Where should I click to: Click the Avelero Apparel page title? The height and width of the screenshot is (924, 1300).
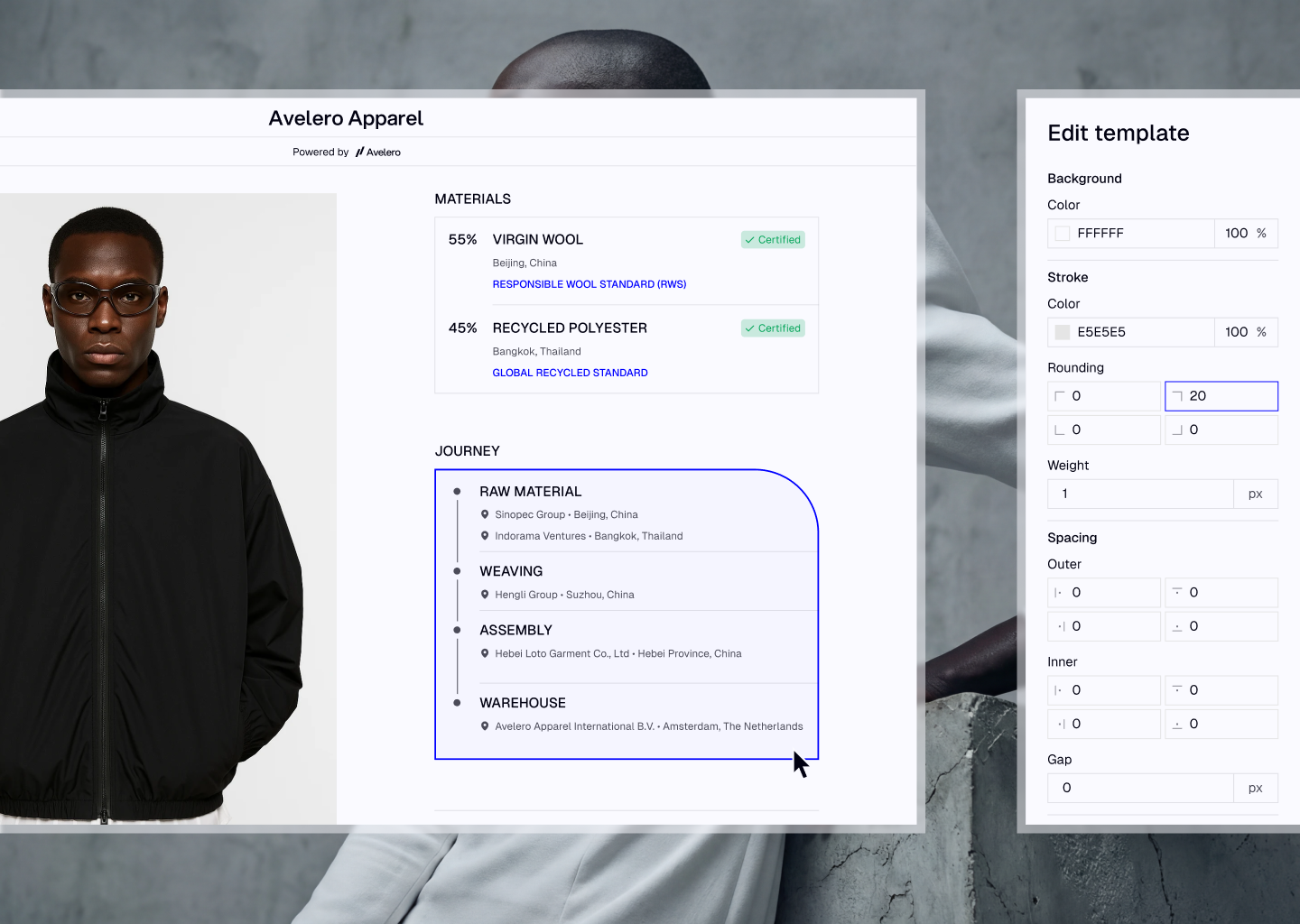click(x=346, y=118)
